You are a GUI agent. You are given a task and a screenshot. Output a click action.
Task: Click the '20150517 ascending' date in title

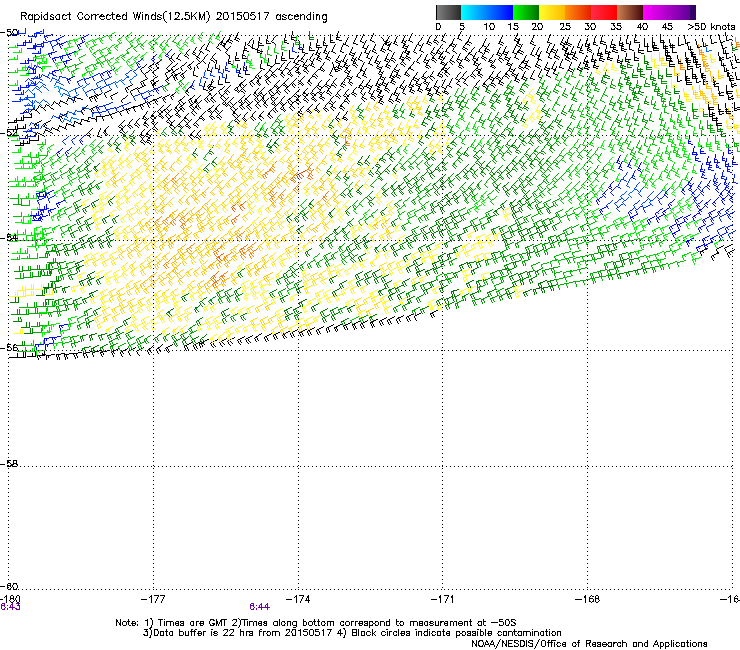pos(271,17)
